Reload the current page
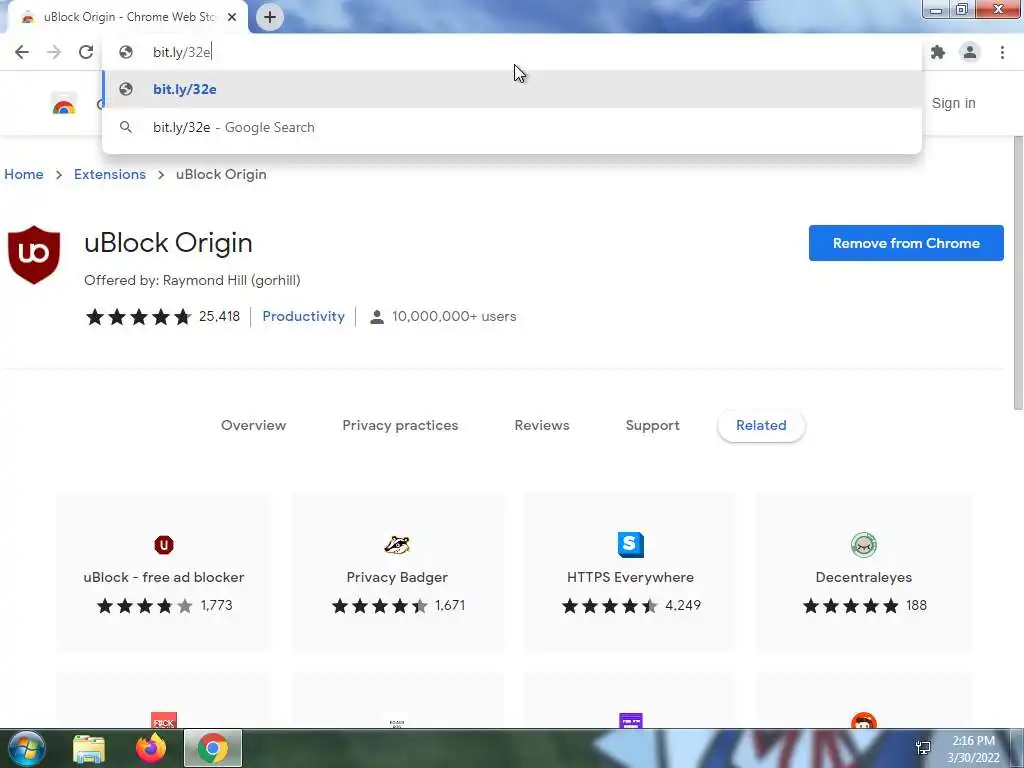Viewport: 1024px width, 768px height. click(86, 52)
